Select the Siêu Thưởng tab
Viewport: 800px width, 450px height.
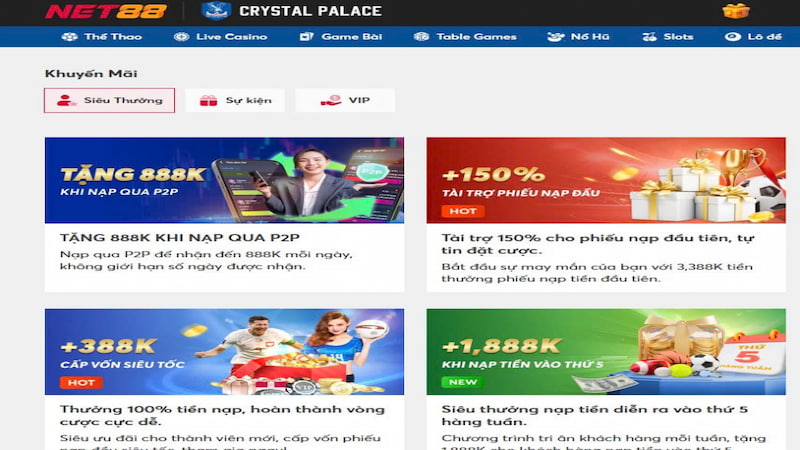click(x=109, y=101)
